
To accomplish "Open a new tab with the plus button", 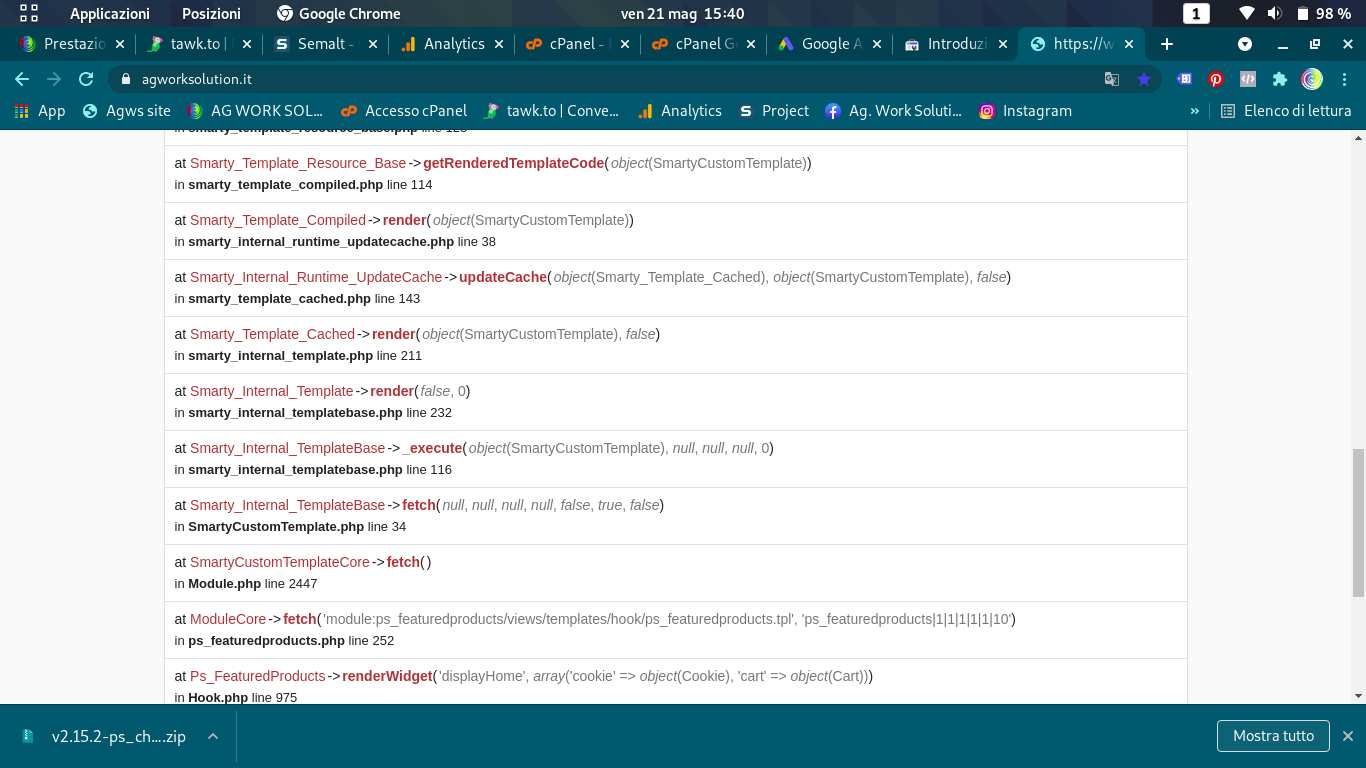I will pos(1166,44).
